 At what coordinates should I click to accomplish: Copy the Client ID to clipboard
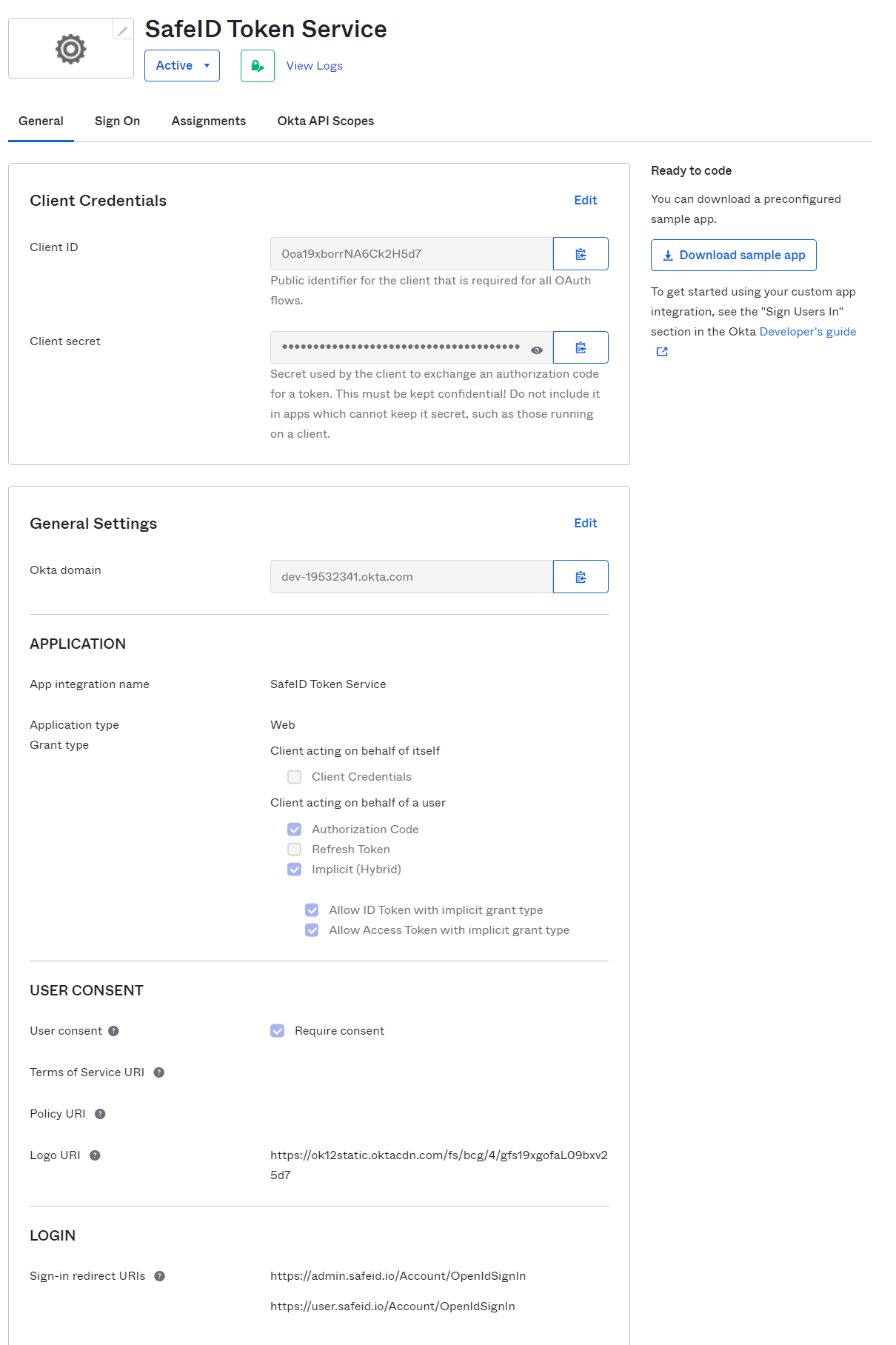(581, 254)
